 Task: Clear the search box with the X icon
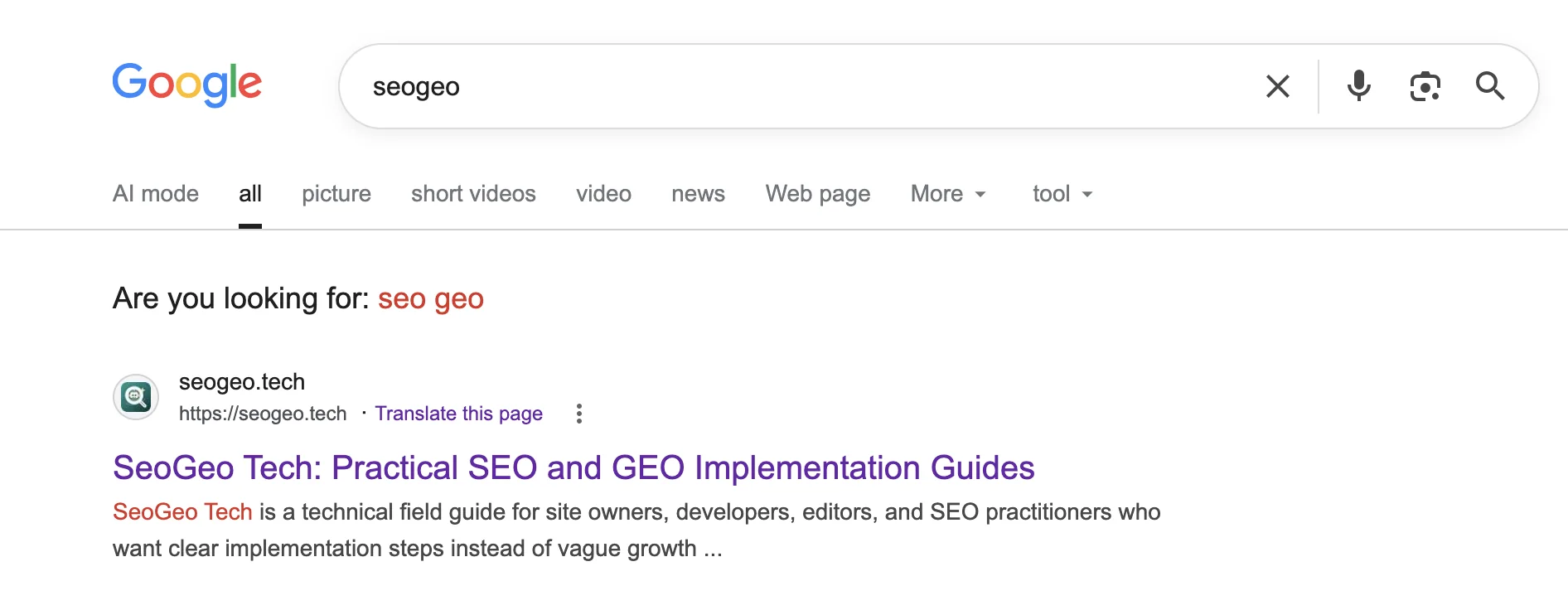1277,86
